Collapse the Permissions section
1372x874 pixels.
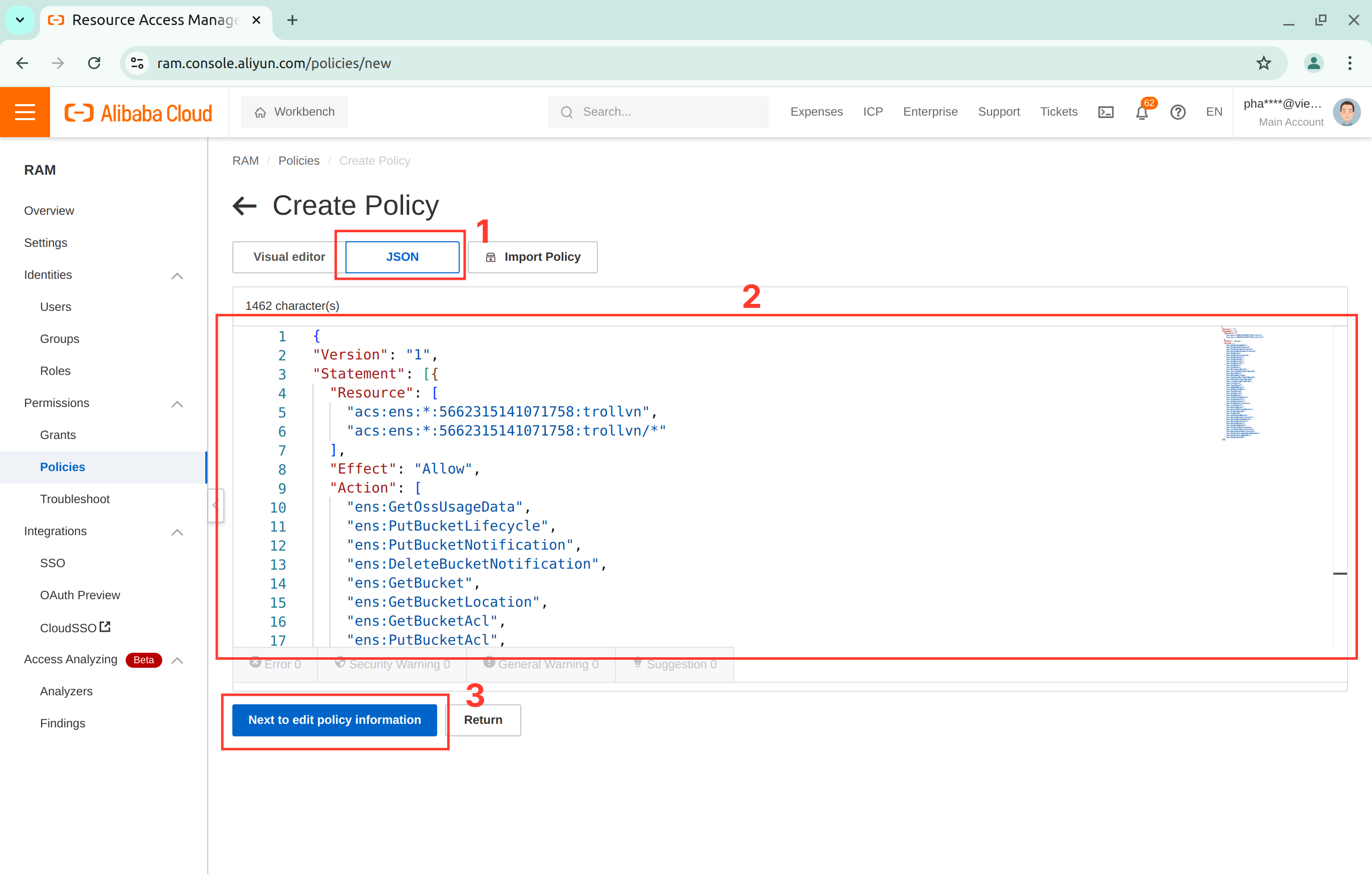point(177,404)
